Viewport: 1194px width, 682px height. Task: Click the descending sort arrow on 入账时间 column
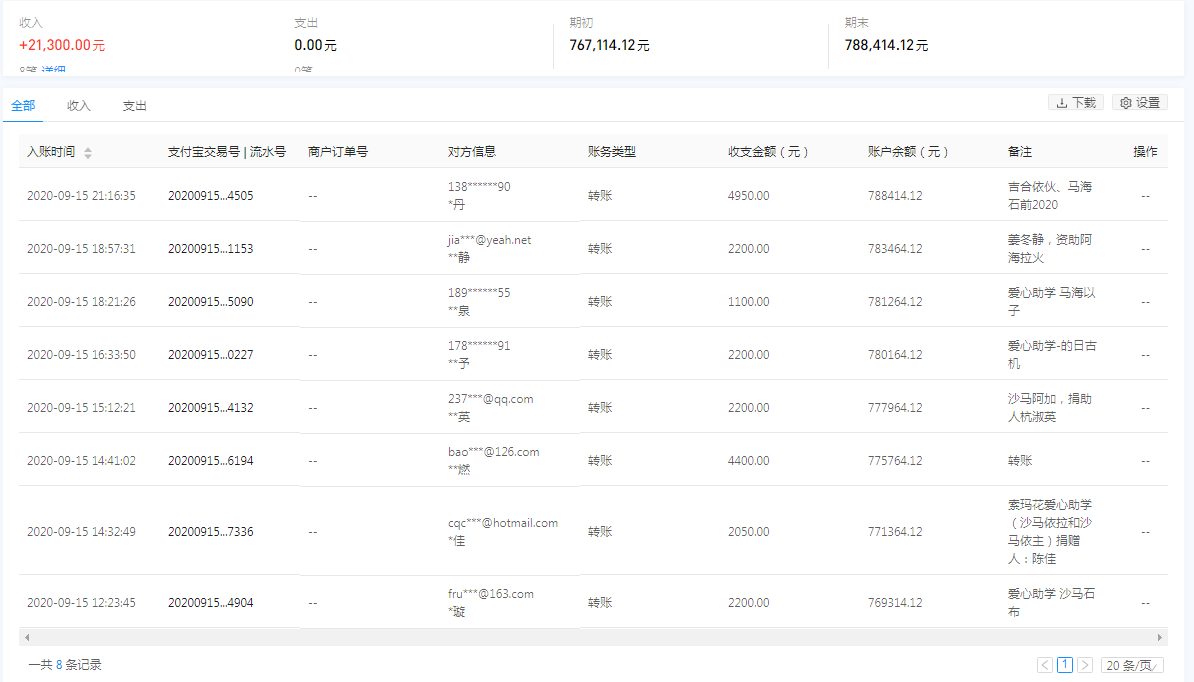click(88, 156)
